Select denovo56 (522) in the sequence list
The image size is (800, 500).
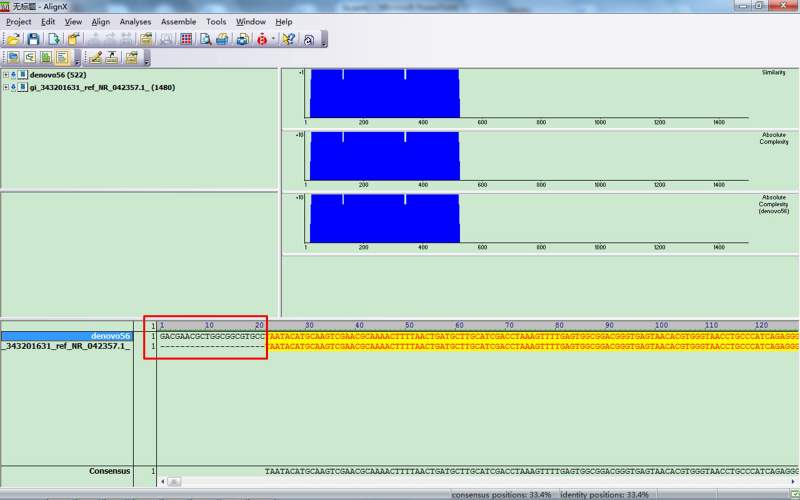pyautogui.click(x=58, y=75)
